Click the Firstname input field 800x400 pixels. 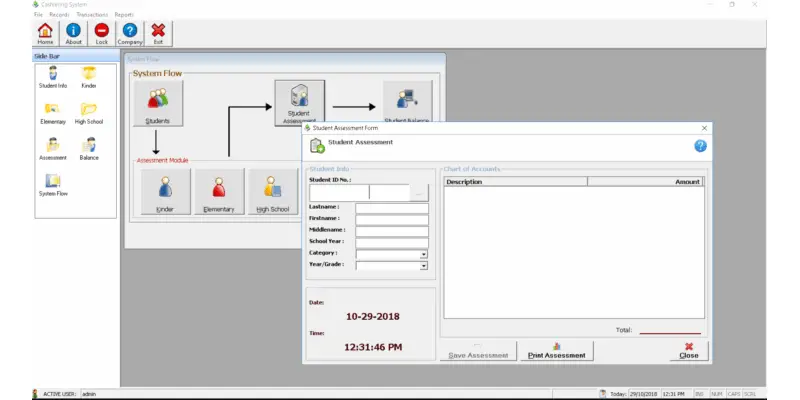392,220
